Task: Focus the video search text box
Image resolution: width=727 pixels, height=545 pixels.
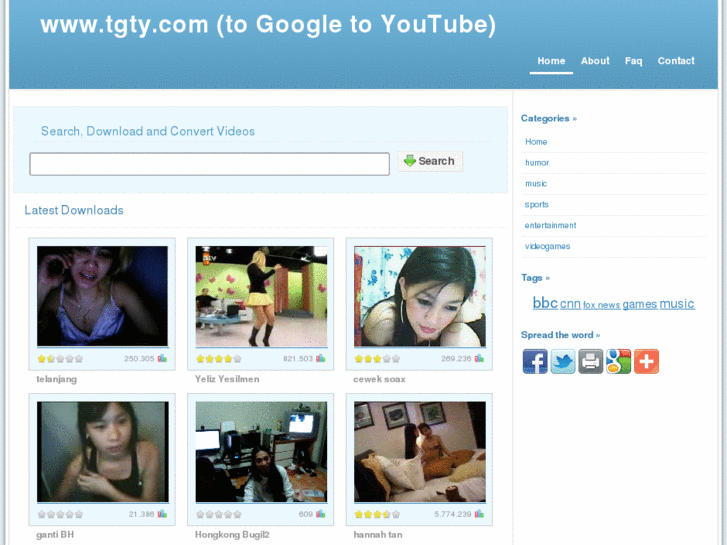Action: point(210,164)
